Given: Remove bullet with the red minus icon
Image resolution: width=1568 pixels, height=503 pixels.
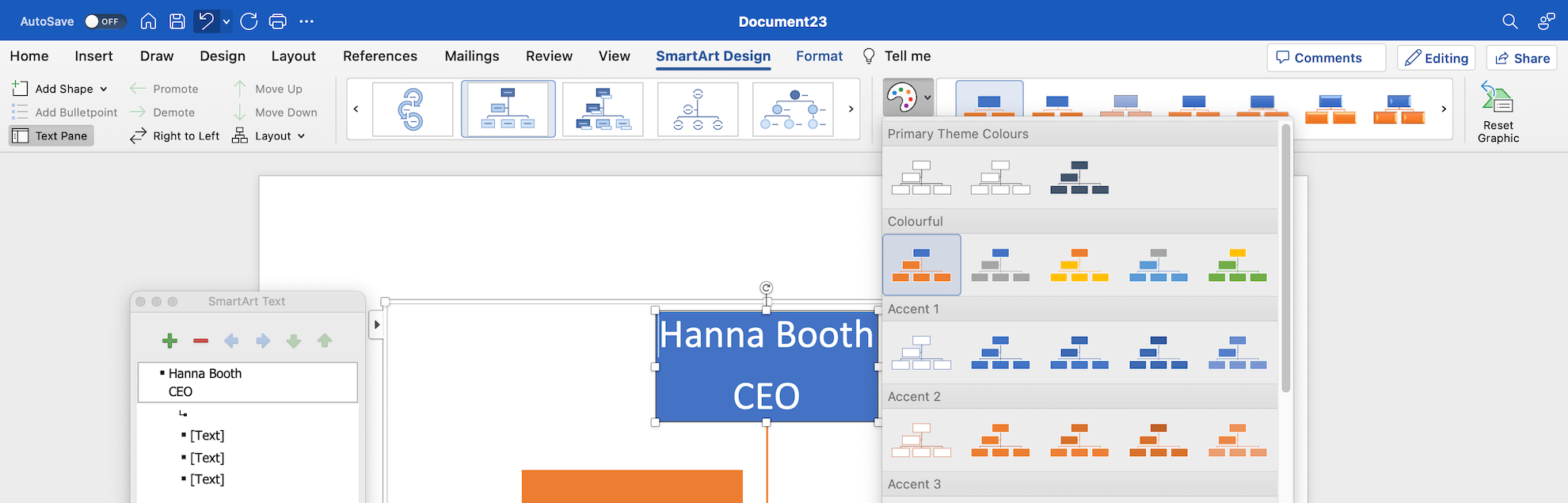Looking at the screenshot, I should 200,341.
